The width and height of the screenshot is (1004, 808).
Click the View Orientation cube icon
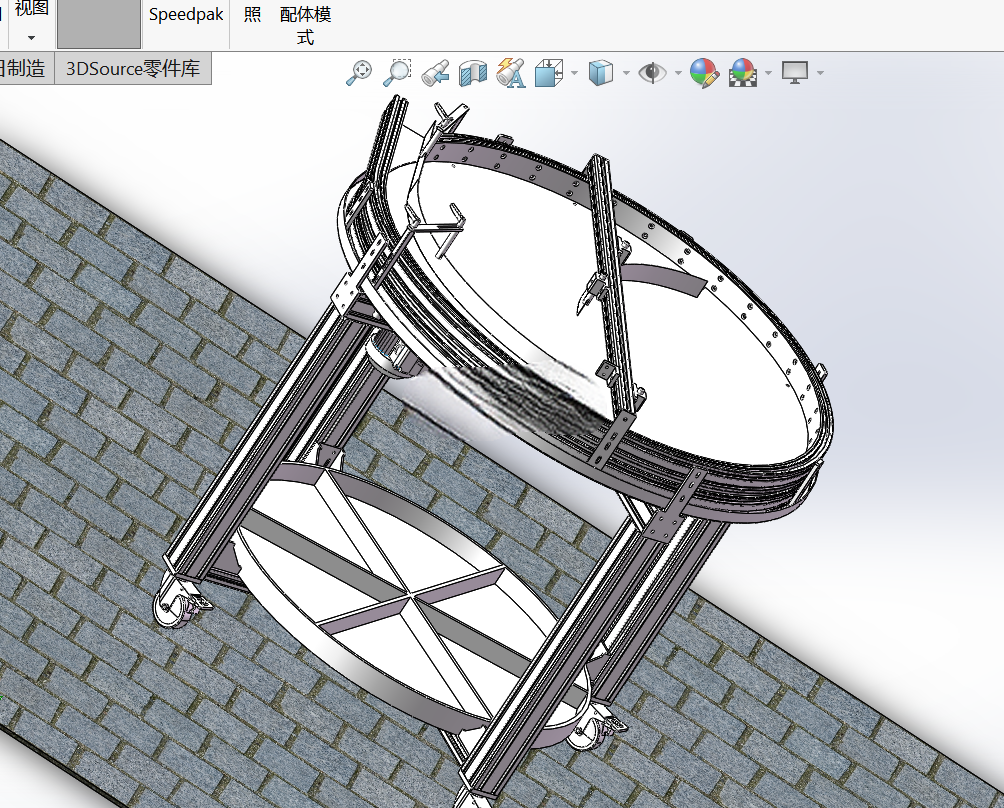(x=549, y=72)
